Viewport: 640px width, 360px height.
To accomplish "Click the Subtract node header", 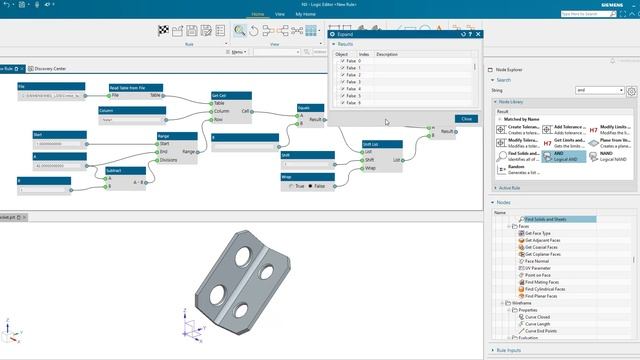I will pos(125,171).
